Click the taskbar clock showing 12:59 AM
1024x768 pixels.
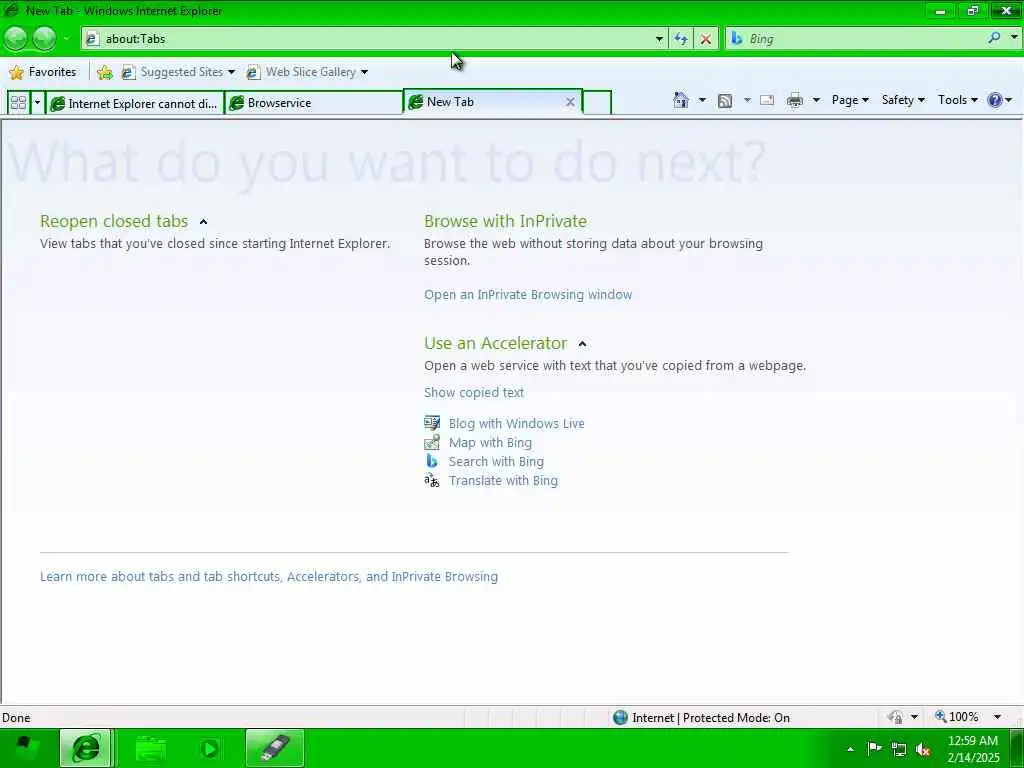tap(973, 749)
